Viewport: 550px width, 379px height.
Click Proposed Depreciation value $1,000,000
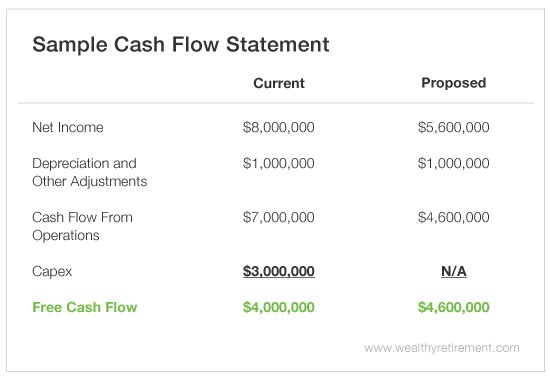[454, 164]
